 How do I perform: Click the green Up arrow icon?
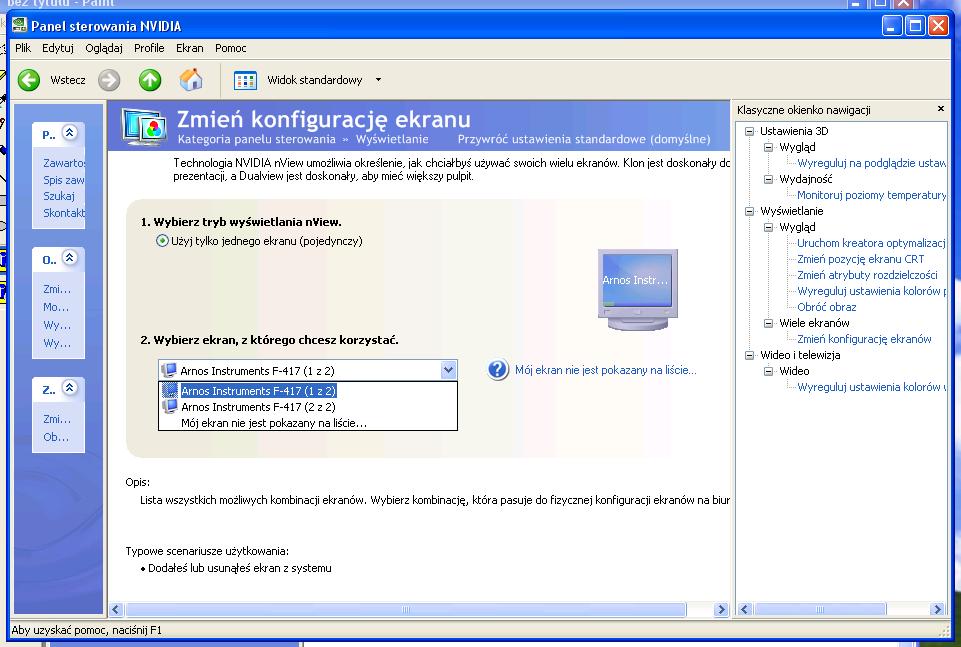(150, 80)
